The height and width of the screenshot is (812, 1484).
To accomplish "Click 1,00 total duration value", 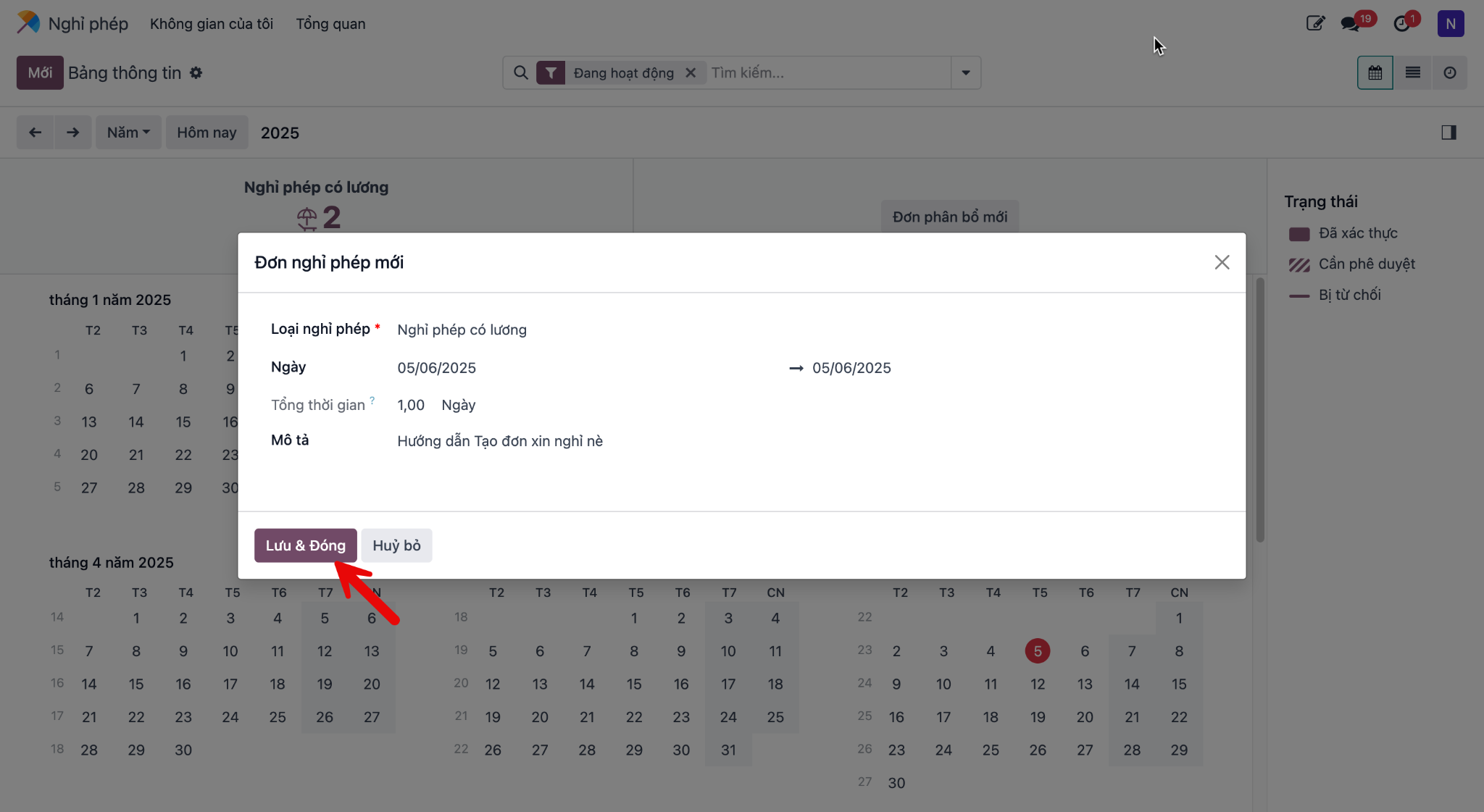I will tap(411, 406).
